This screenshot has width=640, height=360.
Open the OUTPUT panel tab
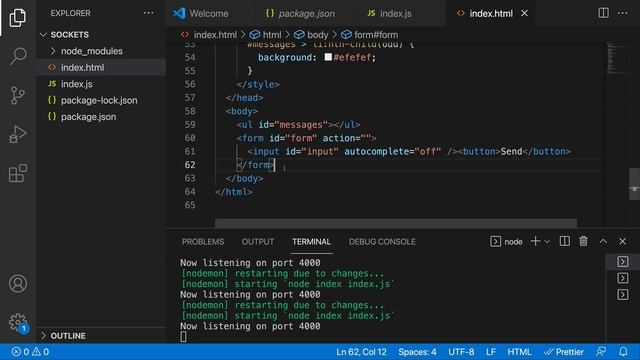tap(258, 242)
